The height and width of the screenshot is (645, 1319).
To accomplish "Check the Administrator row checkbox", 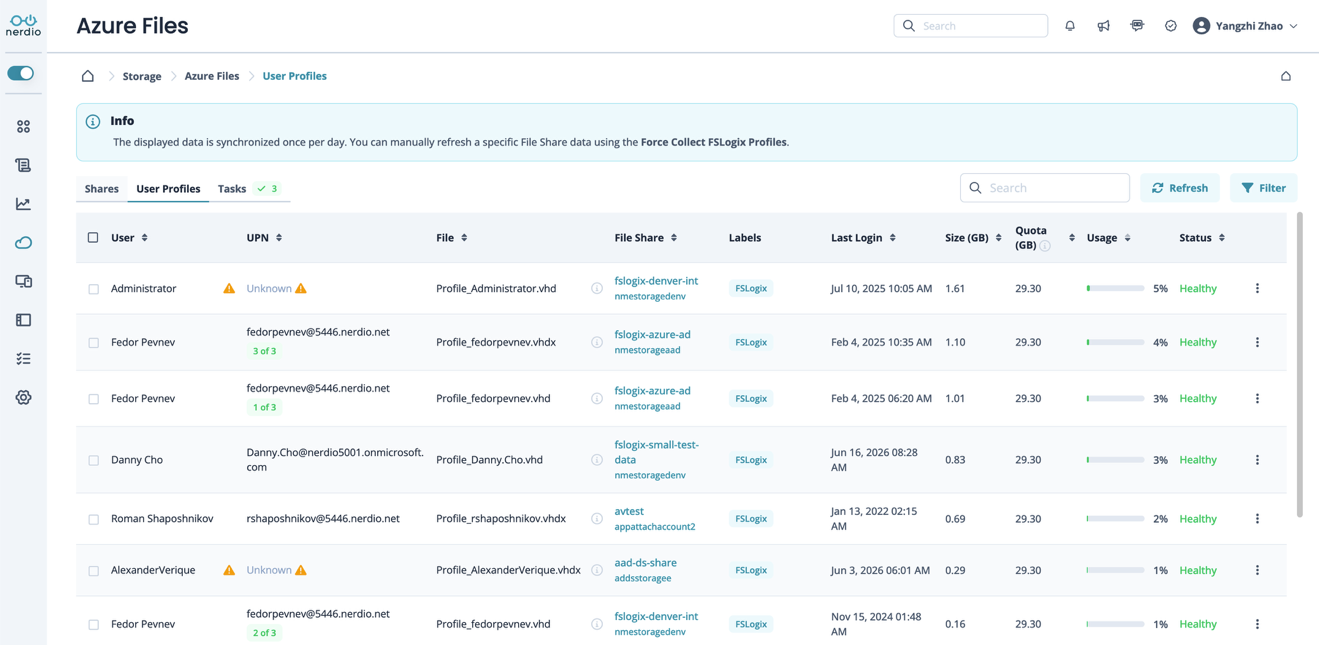I will [93, 289].
